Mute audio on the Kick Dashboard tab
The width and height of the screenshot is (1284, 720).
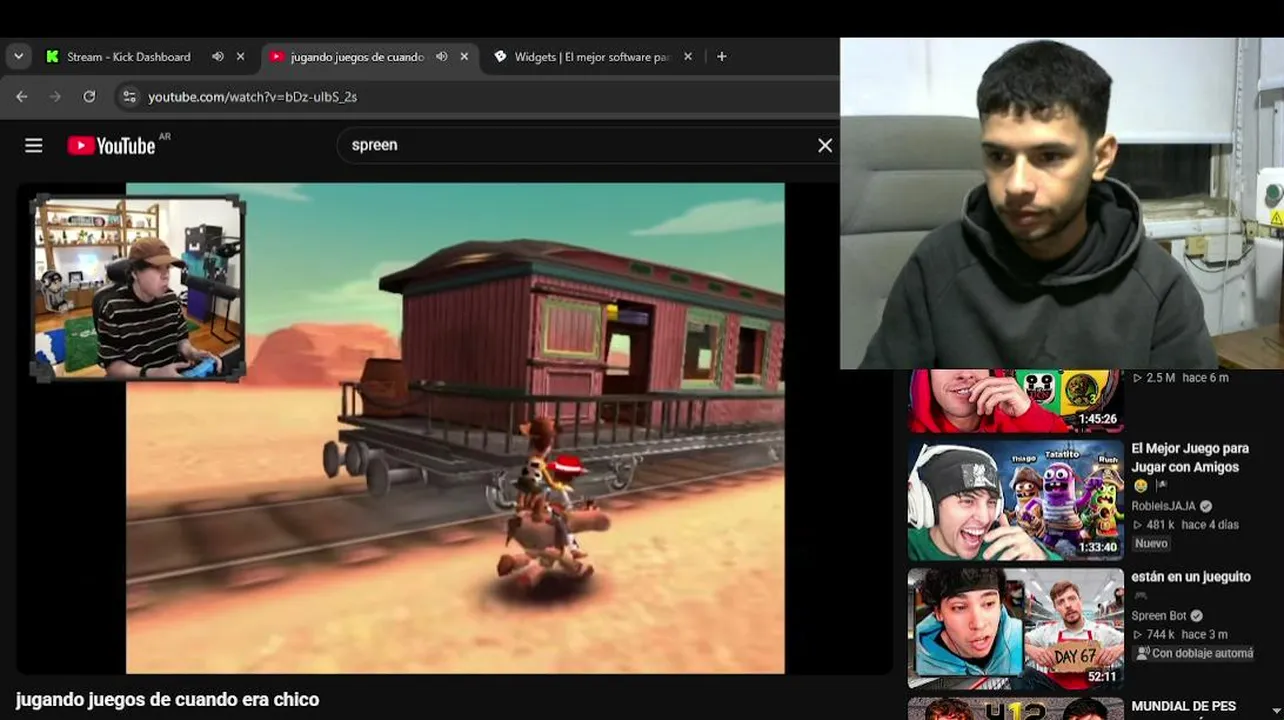[218, 57]
